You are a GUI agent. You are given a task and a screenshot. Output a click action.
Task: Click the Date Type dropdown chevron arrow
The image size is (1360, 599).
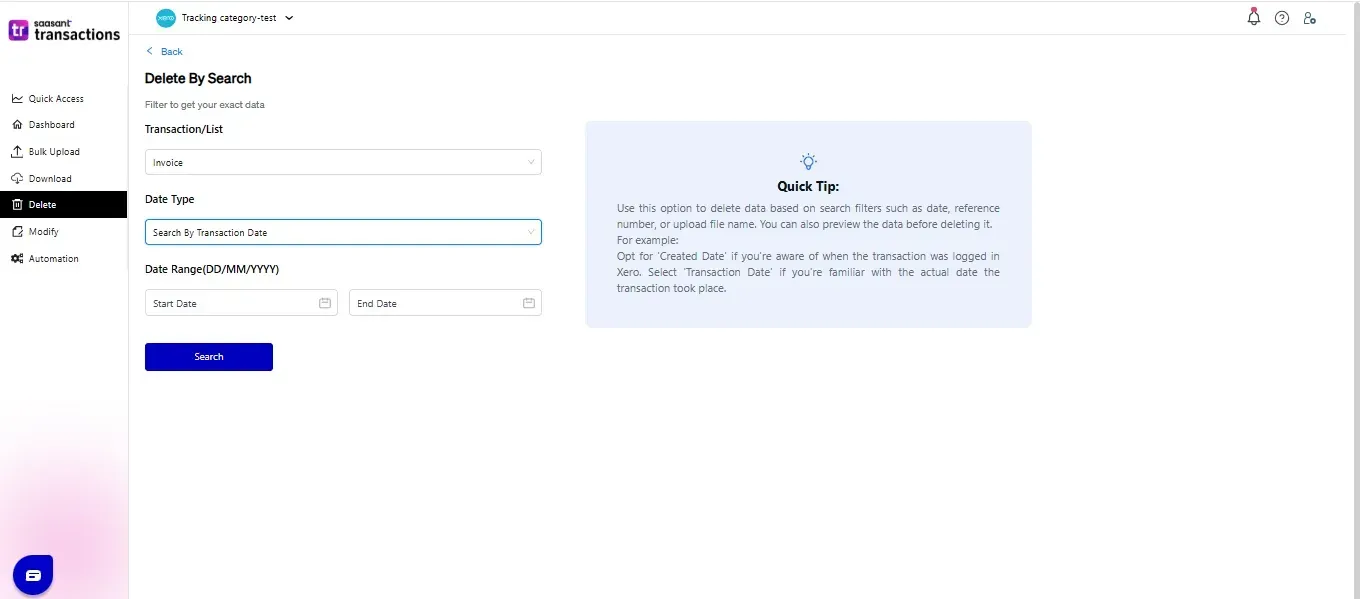click(531, 232)
